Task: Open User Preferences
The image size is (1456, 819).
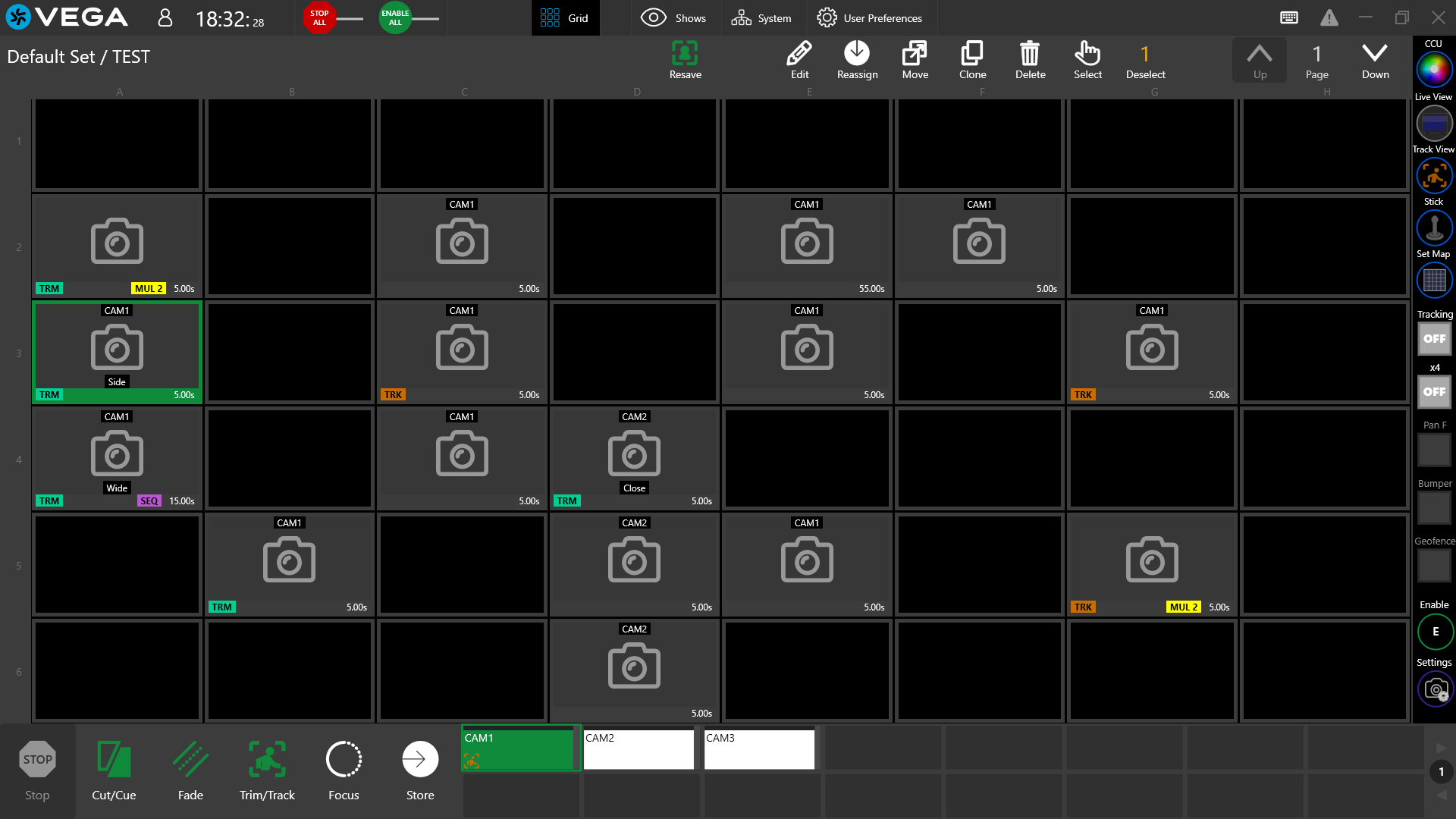Action: [871, 17]
